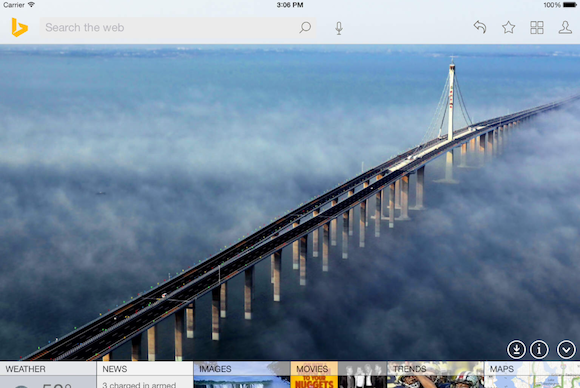
Task: Tap the bridge background photo
Action: click(290, 202)
